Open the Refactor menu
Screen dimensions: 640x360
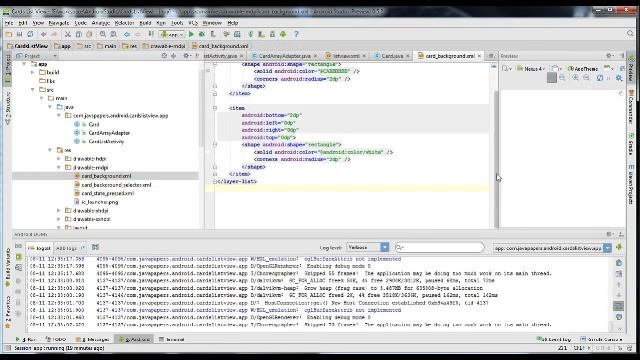(x=124, y=23)
